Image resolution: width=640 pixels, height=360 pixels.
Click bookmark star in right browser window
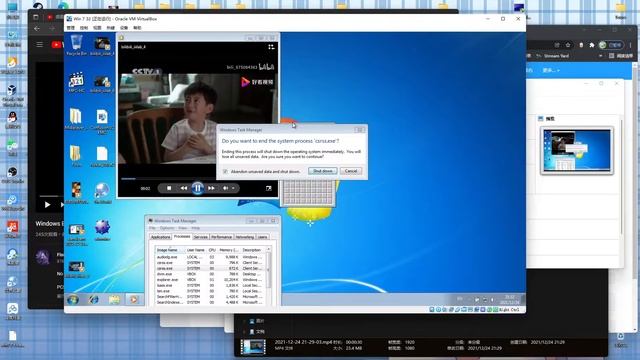click(x=568, y=45)
